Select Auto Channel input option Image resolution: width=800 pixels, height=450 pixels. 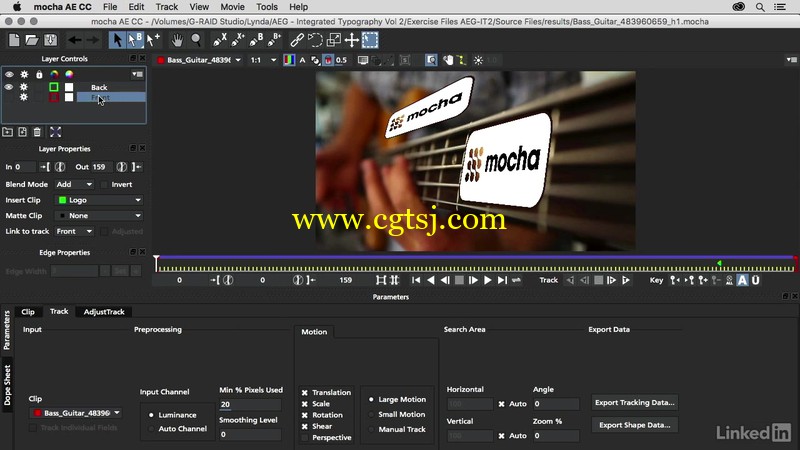pyautogui.click(x=151, y=429)
